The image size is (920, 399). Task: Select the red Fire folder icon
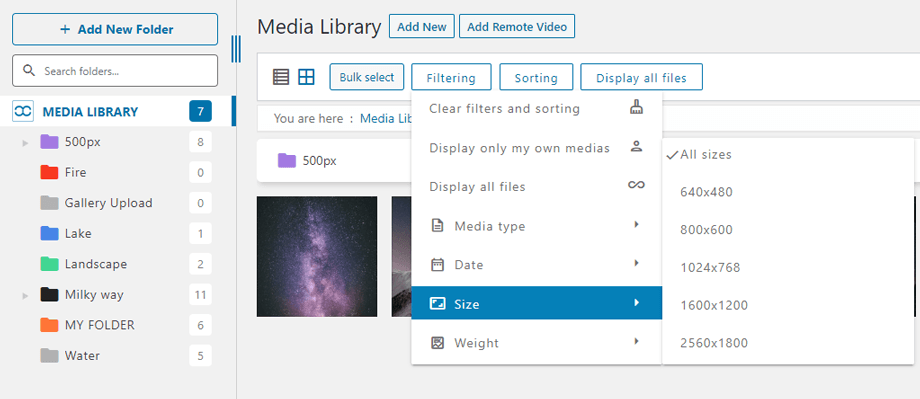[x=49, y=172]
